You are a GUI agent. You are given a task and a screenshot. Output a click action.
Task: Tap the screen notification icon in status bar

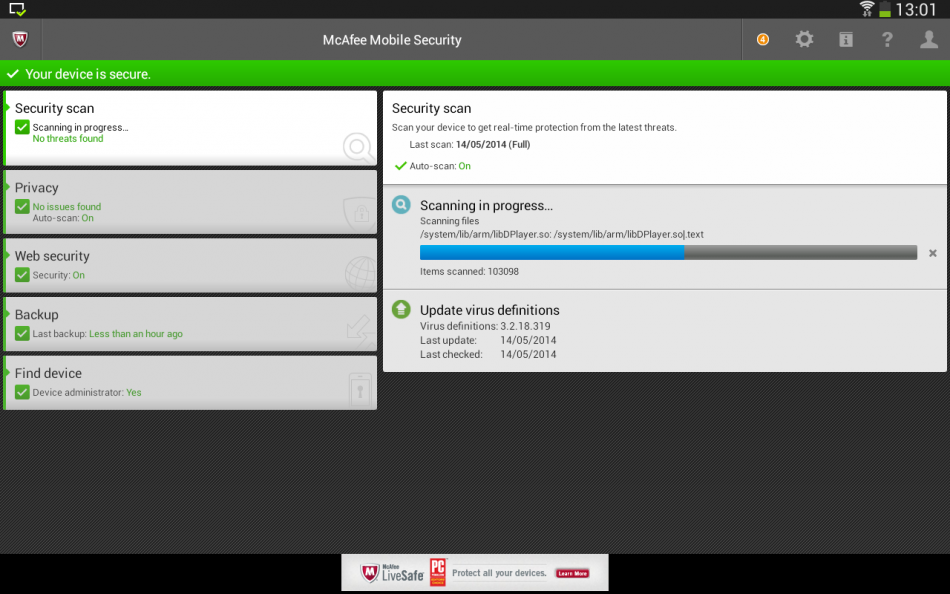(17, 9)
